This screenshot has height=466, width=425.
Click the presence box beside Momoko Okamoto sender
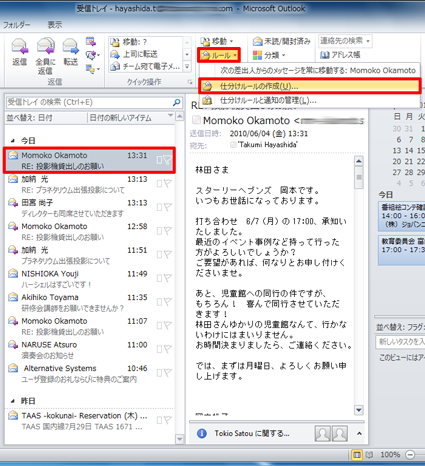(196, 120)
